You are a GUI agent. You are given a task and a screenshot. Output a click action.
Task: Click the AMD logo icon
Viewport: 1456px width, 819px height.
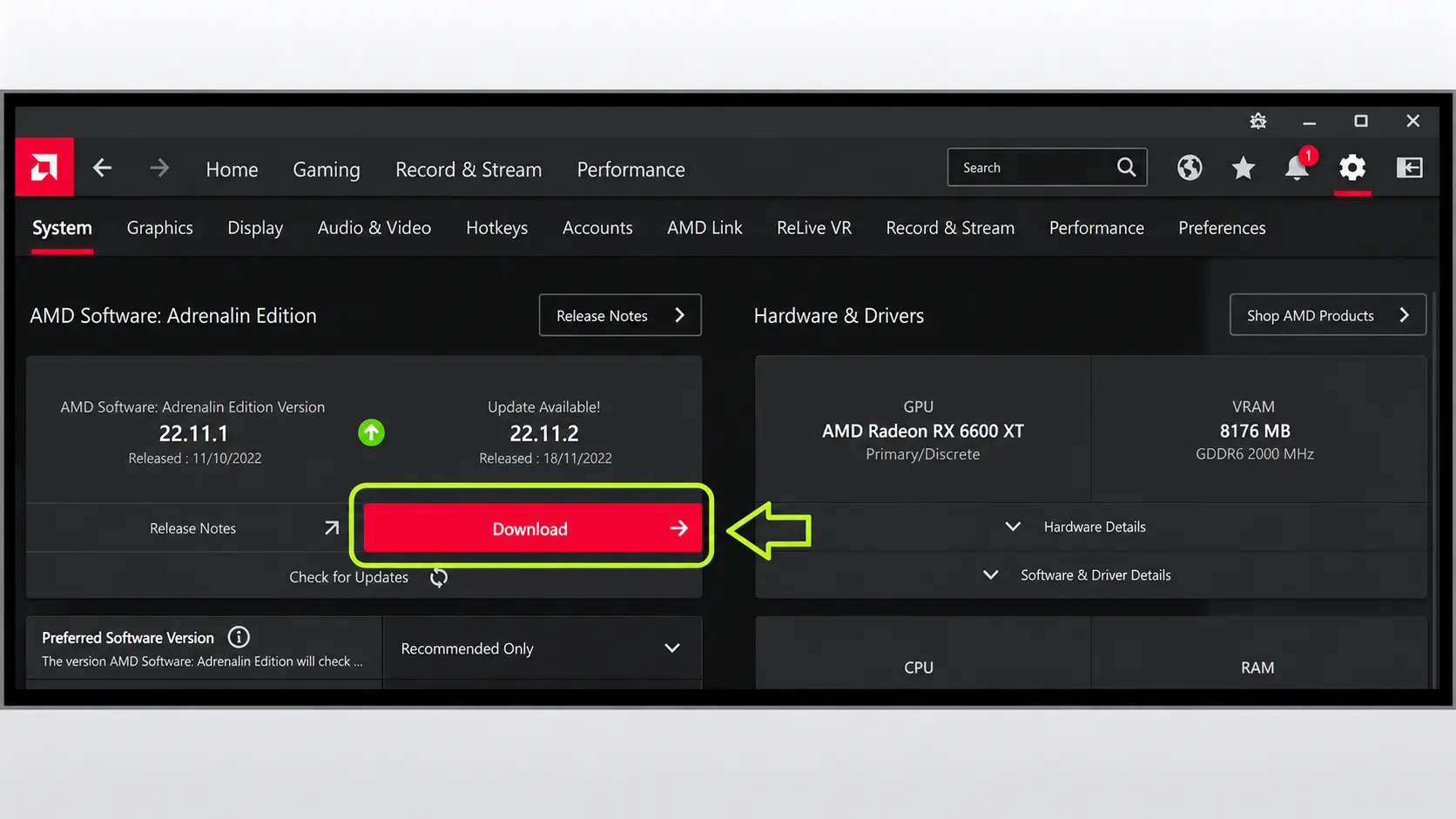pyautogui.click(x=44, y=167)
